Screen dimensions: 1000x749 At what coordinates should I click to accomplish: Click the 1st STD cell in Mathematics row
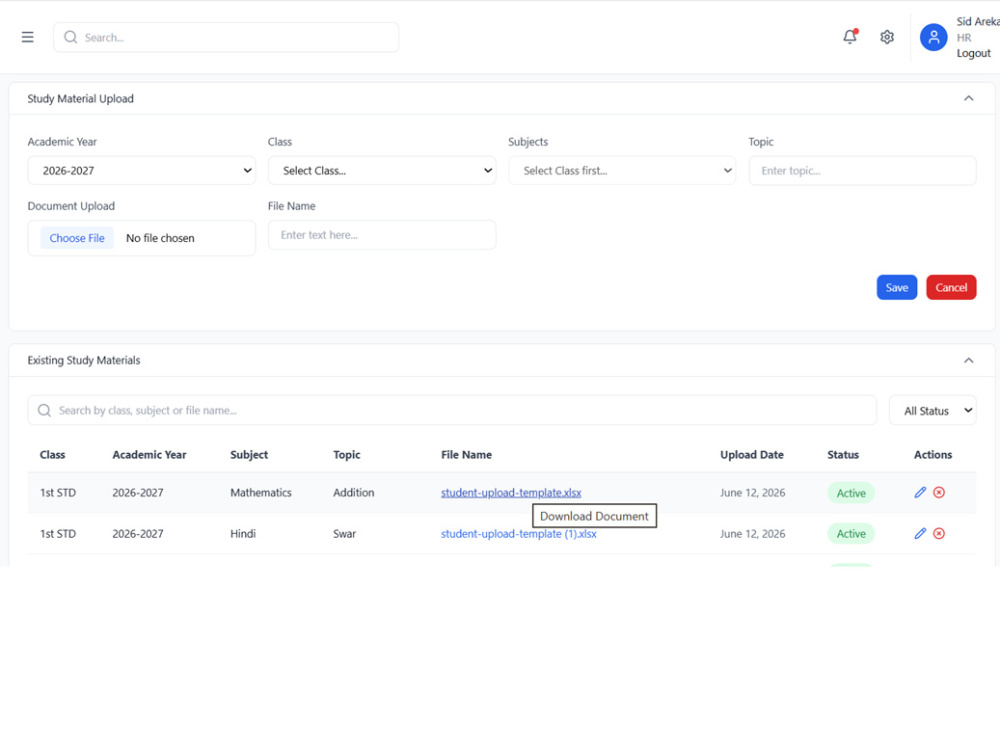pos(58,493)
